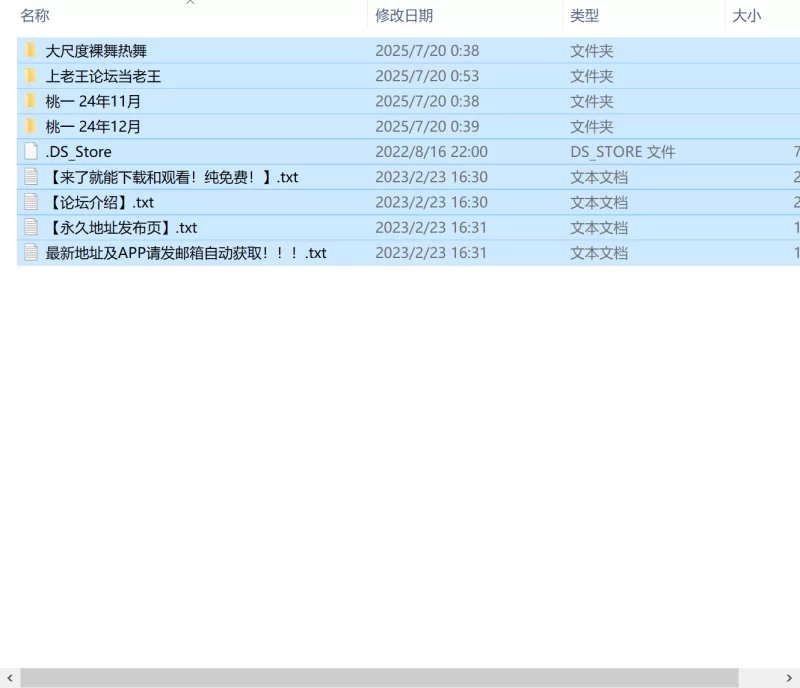Screen dimensions: 800x688
Task: Click the folder icon for 桃一 24年11月
Action: [30, 101]
